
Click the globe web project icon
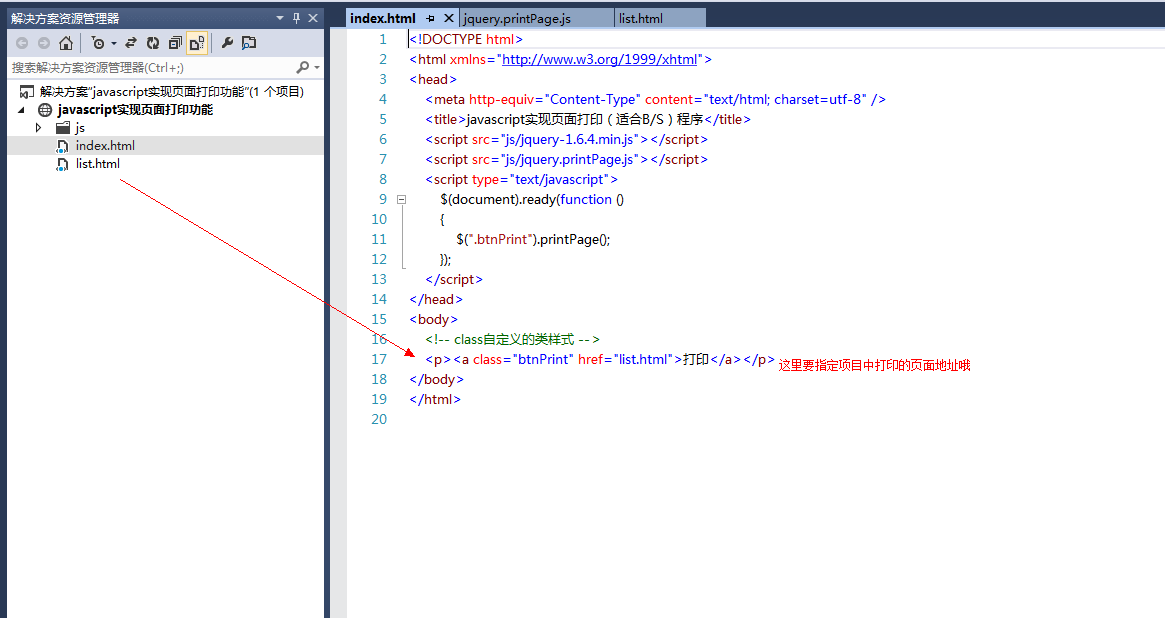[45, 110]
